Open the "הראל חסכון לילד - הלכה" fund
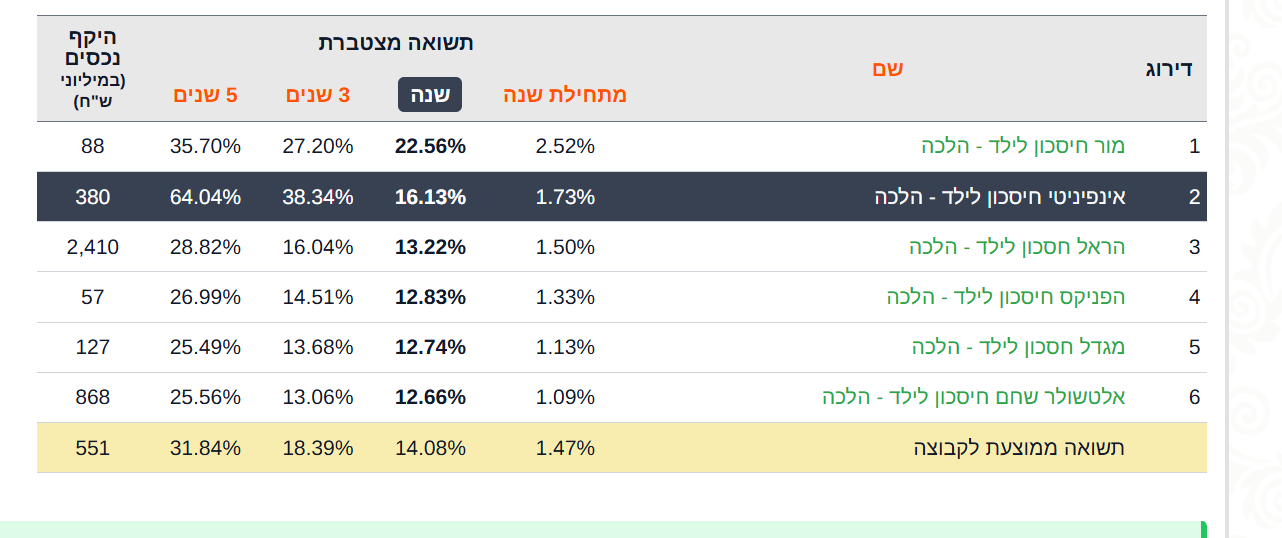Viewport: 1282px width, 538px height. [x=1017, y=247]
